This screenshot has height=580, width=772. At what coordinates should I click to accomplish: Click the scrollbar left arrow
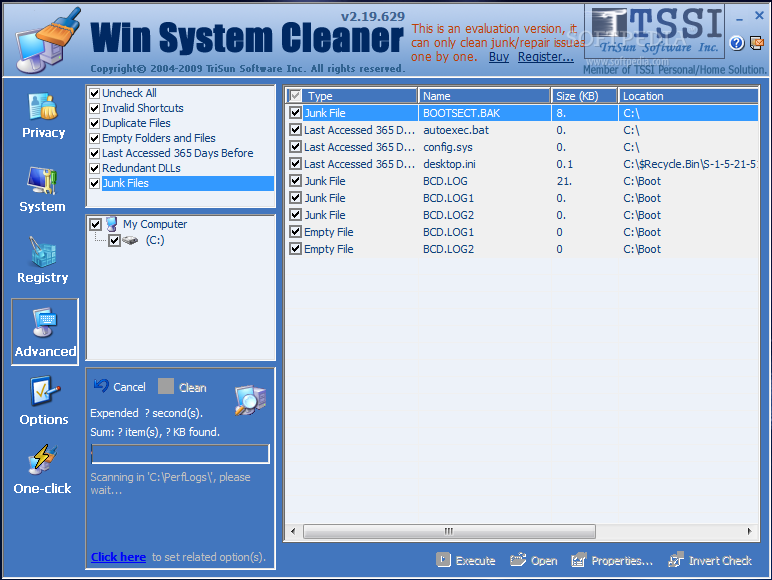click(x=293, y=531)
